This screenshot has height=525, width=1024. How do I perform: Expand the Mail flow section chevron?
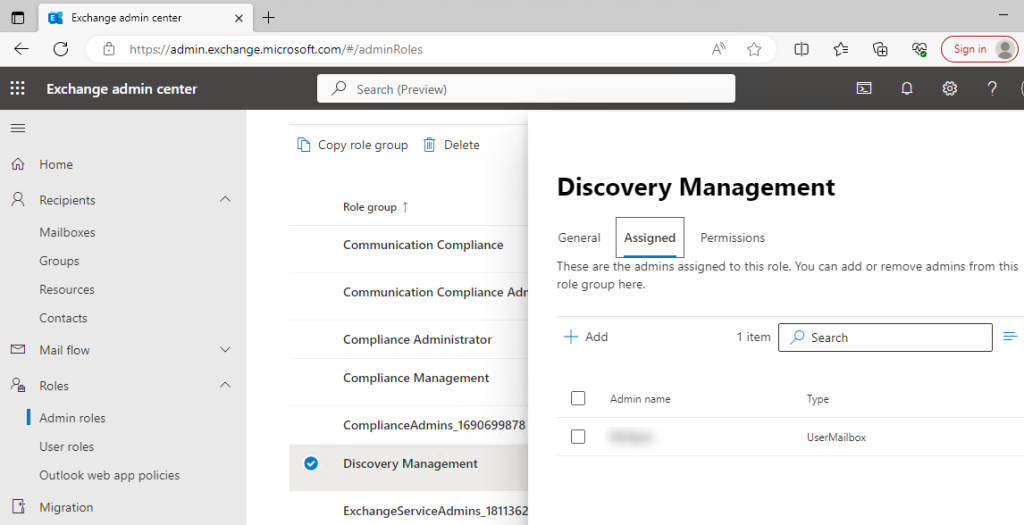225,349
